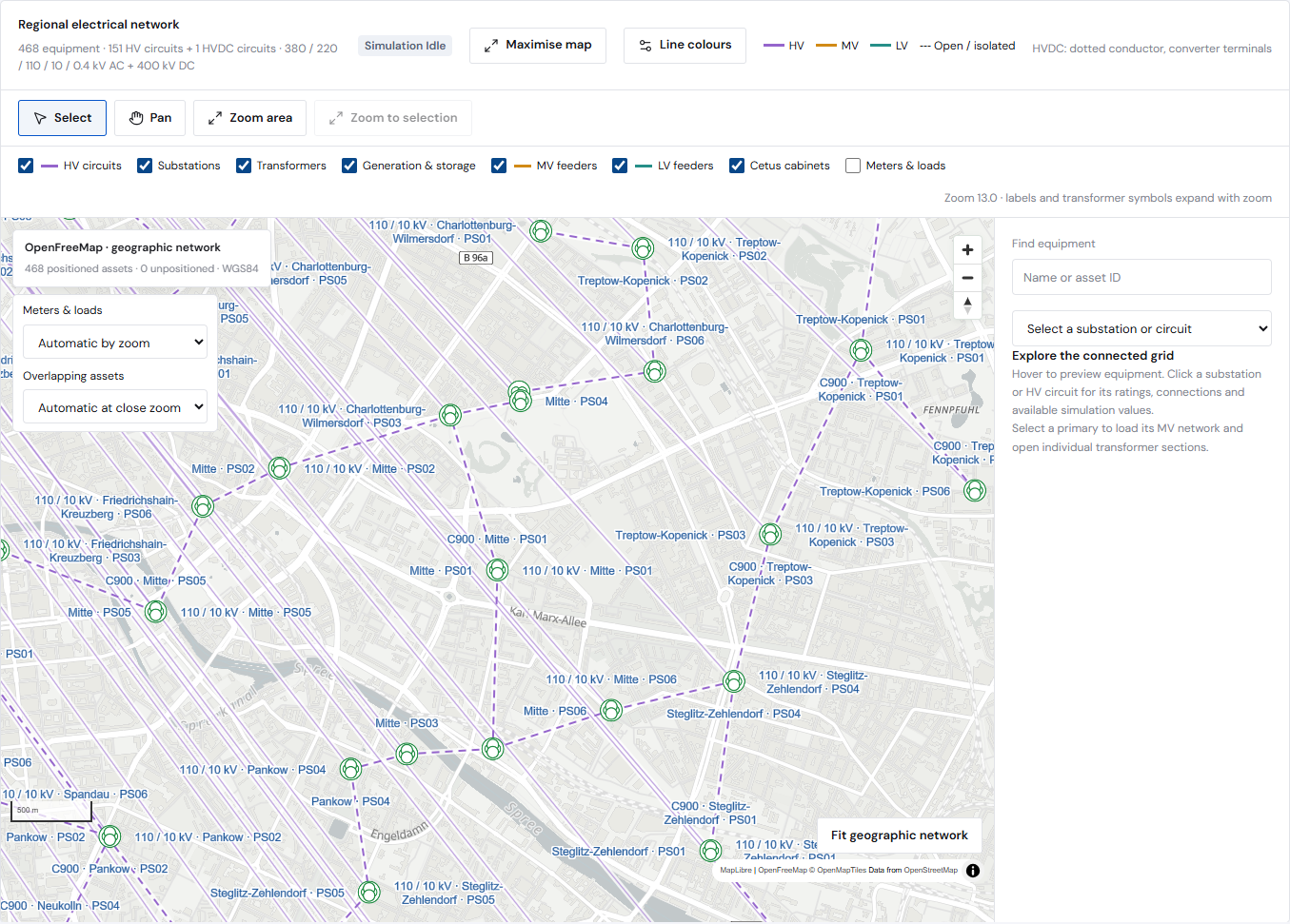
Task: Toggle the Substations layer checkbox
Action: point(145,166)
